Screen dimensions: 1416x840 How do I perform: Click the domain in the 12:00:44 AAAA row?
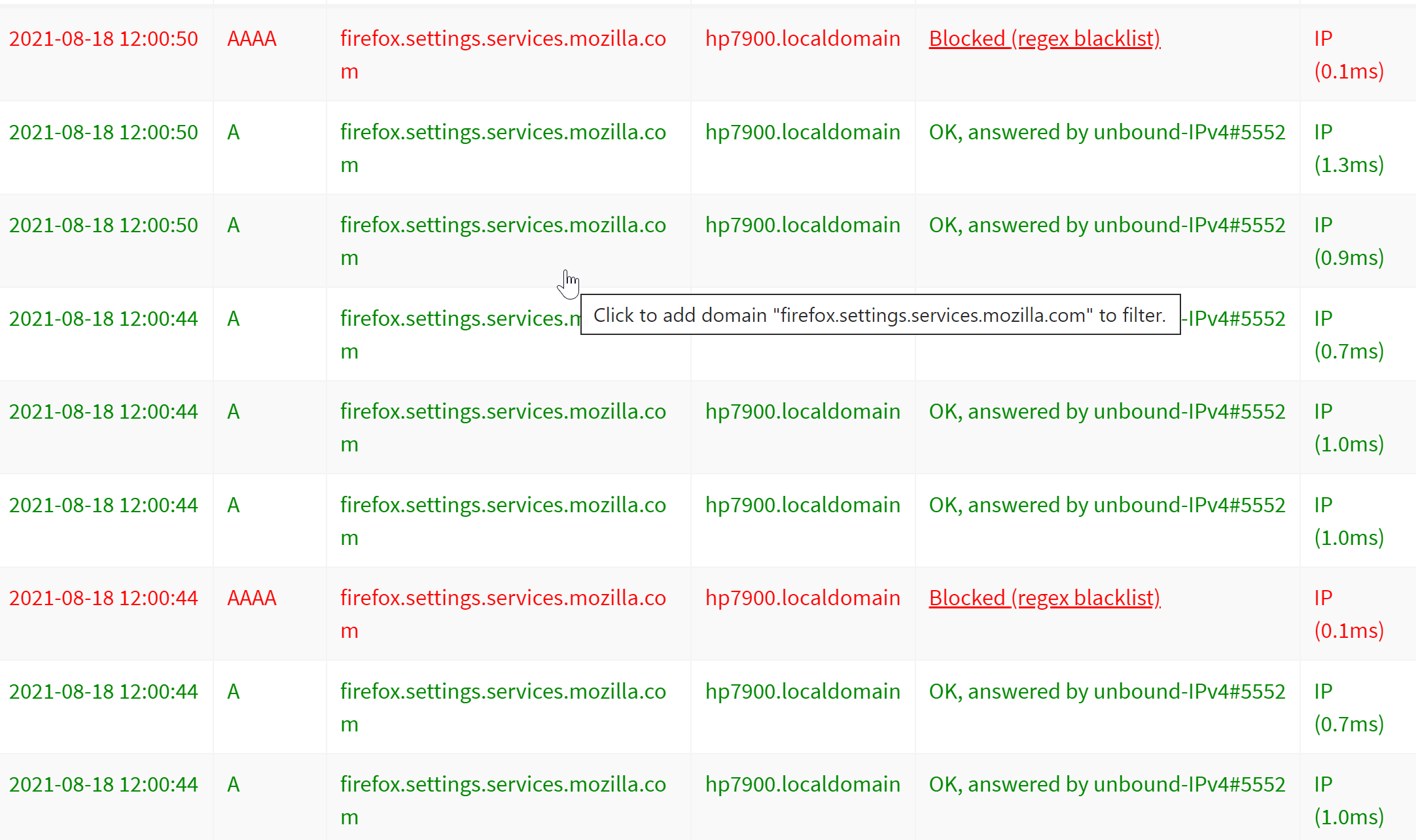click(503, 614)
